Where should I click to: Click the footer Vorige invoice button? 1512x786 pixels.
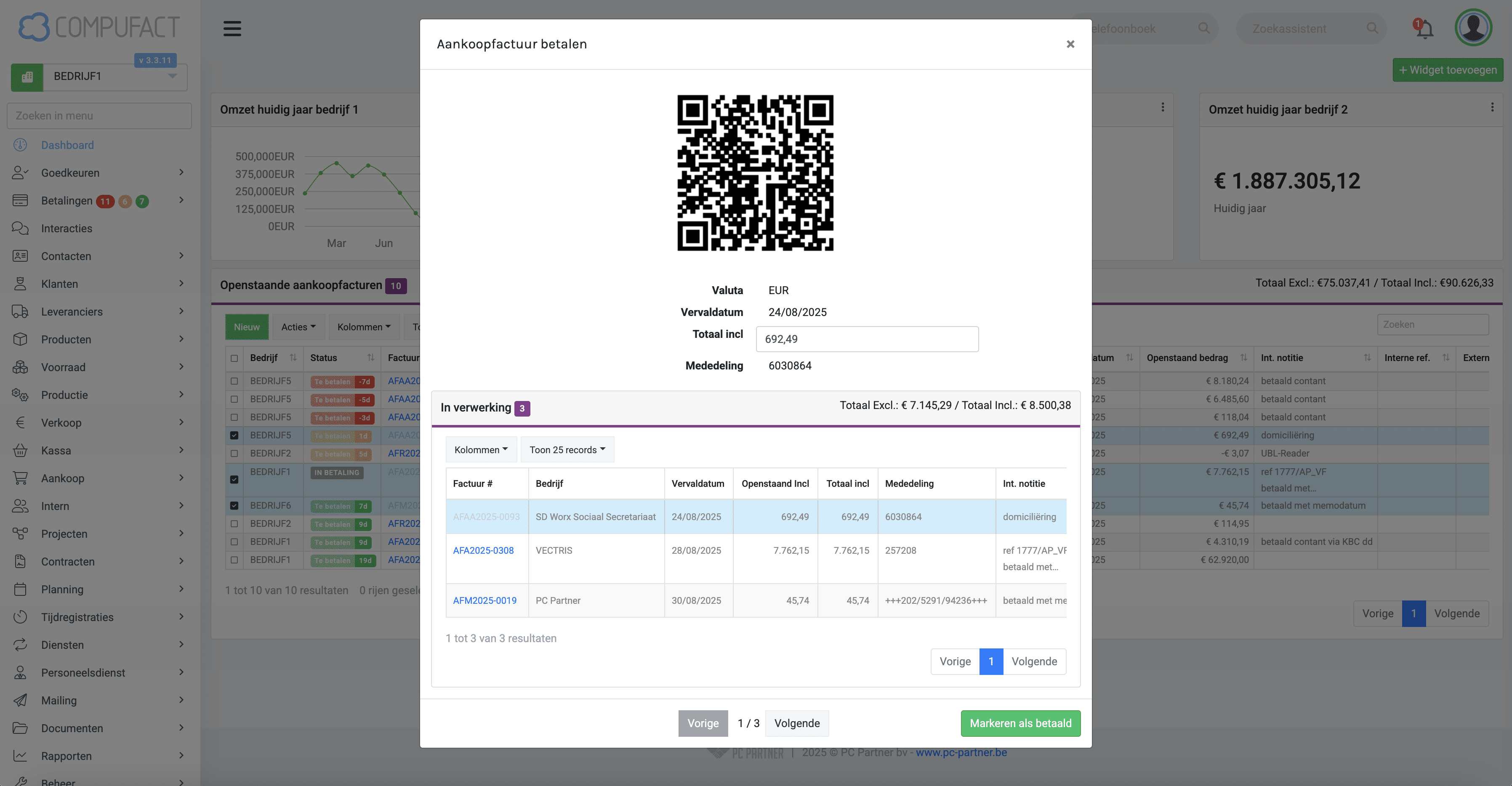[x=703, y=723]
